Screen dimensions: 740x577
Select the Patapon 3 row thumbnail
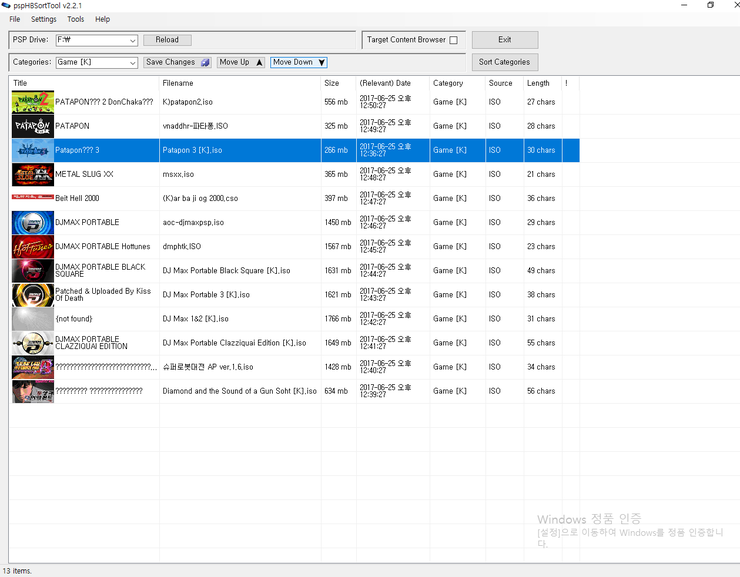point(33,150)
